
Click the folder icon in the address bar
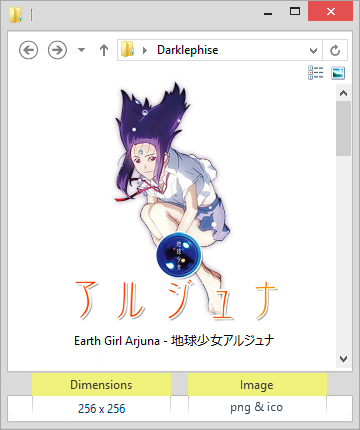pyautogui.click(x=127, y=49)
